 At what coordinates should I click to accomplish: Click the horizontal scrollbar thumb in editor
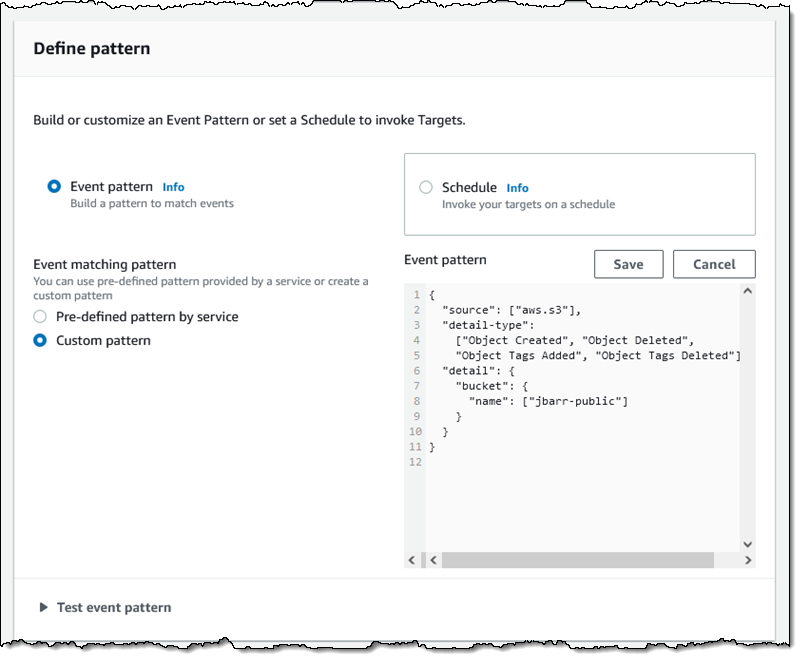tap(577, 560)
